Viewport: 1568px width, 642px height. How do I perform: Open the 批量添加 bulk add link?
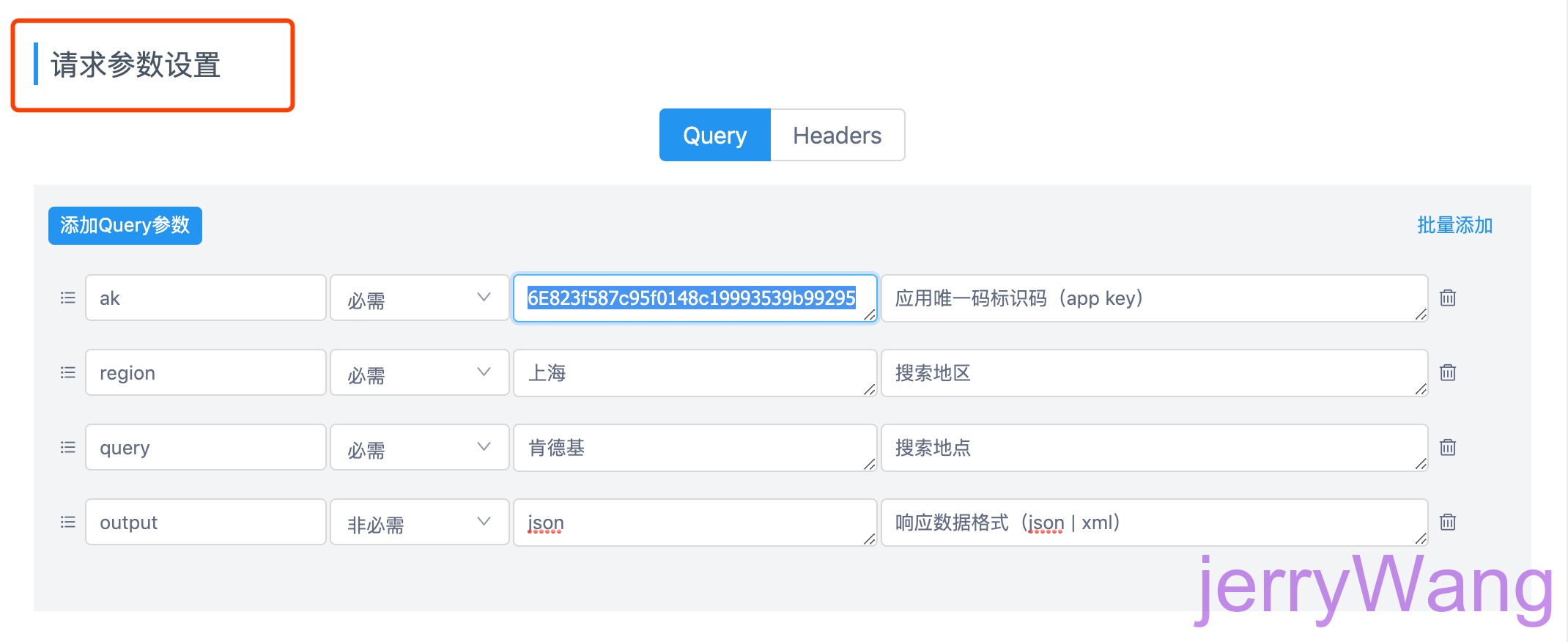point(1454,226)
